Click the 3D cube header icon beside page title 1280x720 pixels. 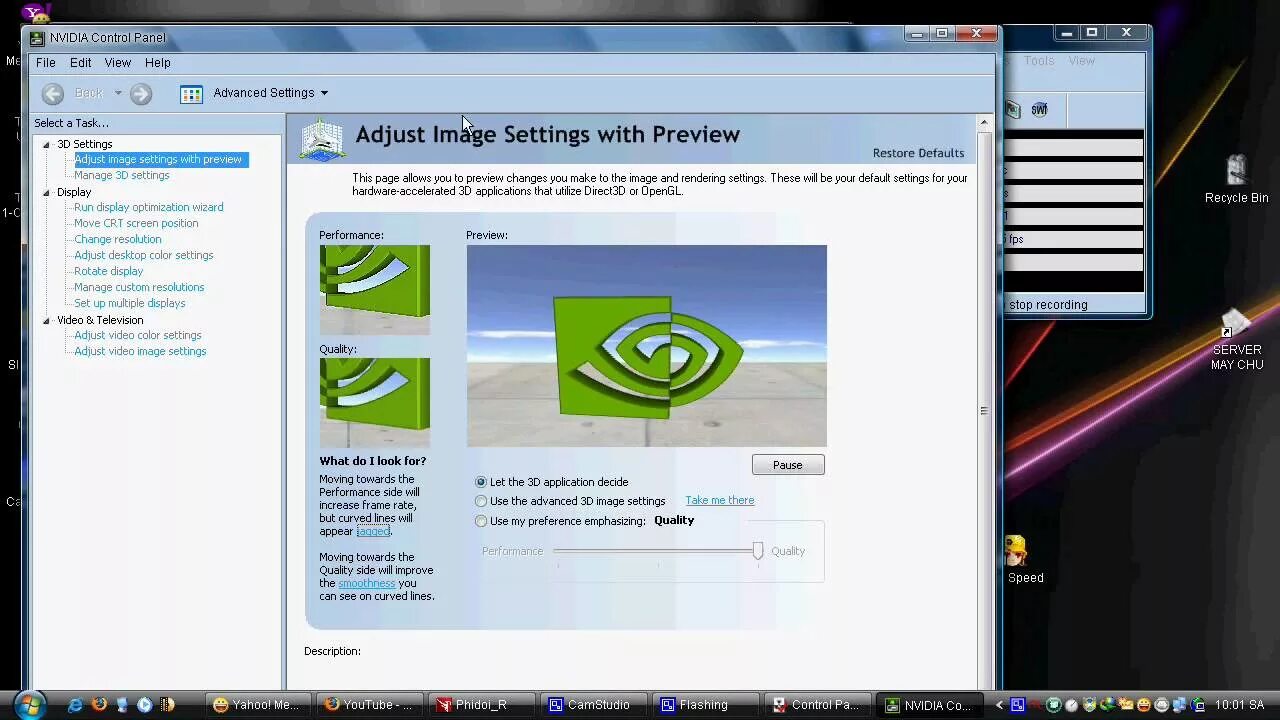coord(323,140)
